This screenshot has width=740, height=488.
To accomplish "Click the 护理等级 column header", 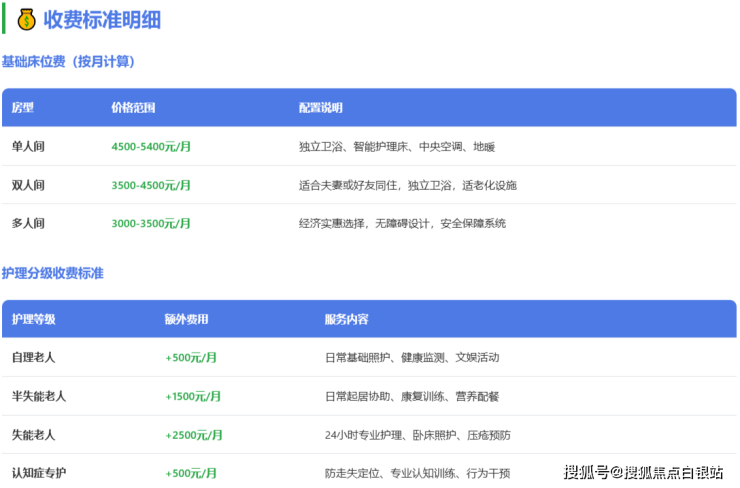I will 34,320.
